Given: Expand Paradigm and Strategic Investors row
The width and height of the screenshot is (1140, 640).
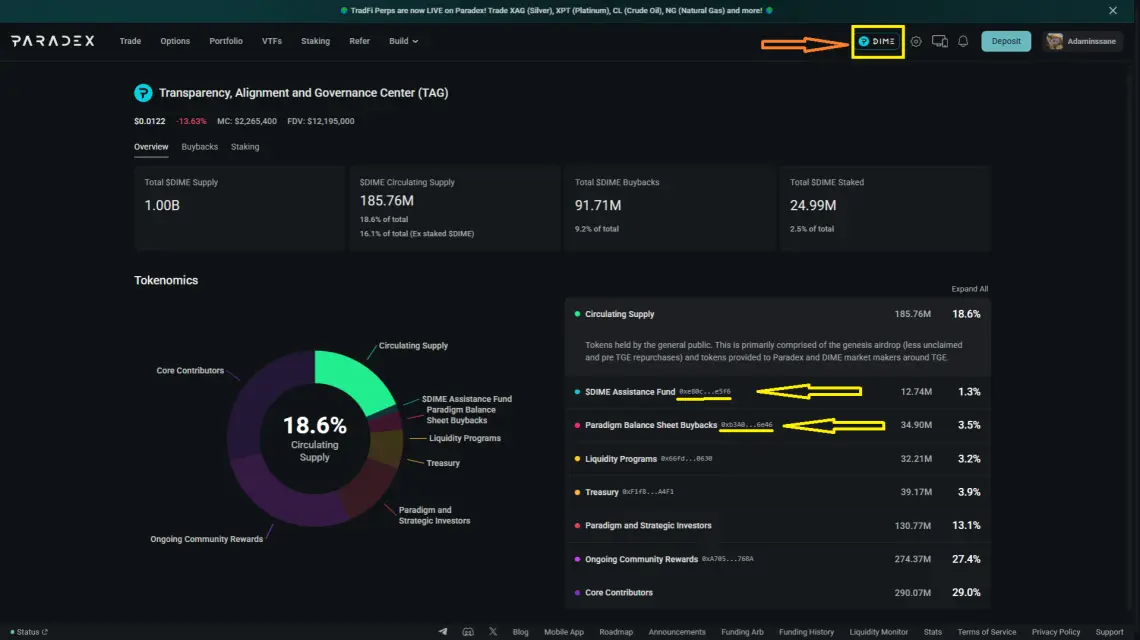Looking at the screenshot, I should coord(778,526).
